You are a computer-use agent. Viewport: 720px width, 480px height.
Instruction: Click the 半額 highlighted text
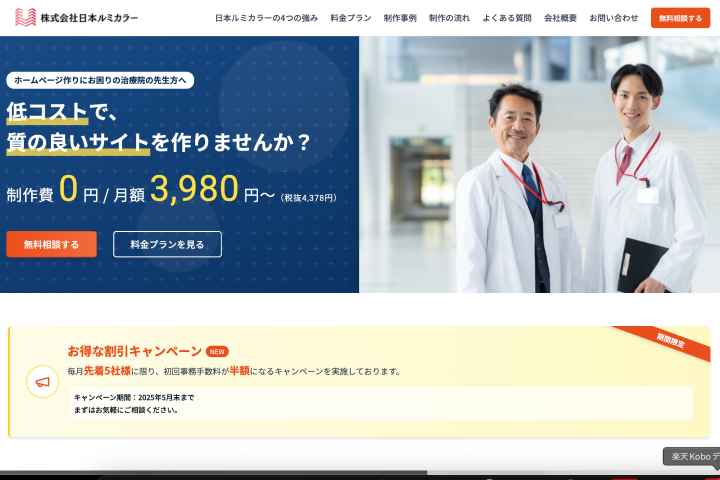tap(239, 371)
